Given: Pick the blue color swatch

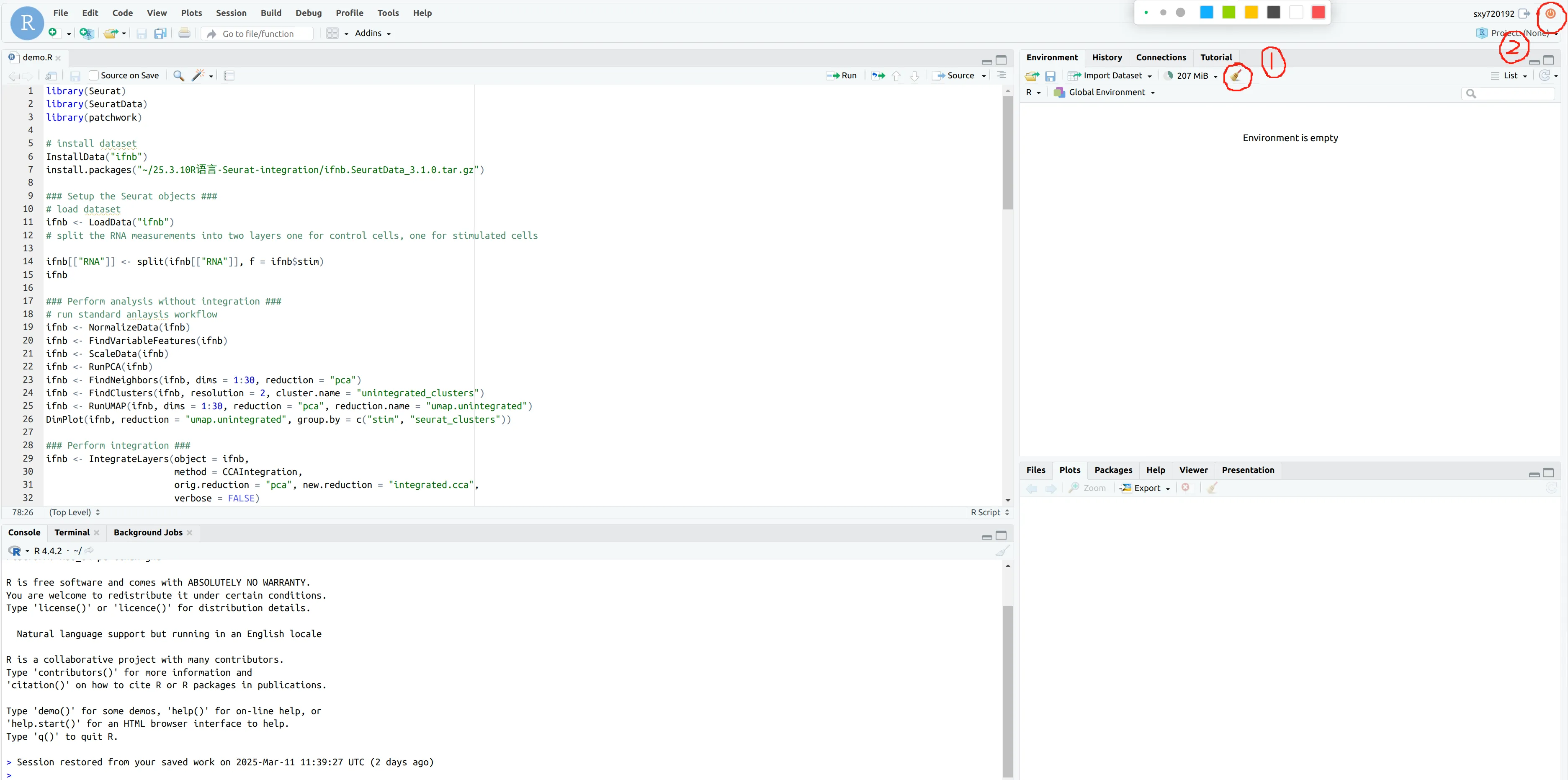Looking at the screenshot, I should click(1206, 13).
